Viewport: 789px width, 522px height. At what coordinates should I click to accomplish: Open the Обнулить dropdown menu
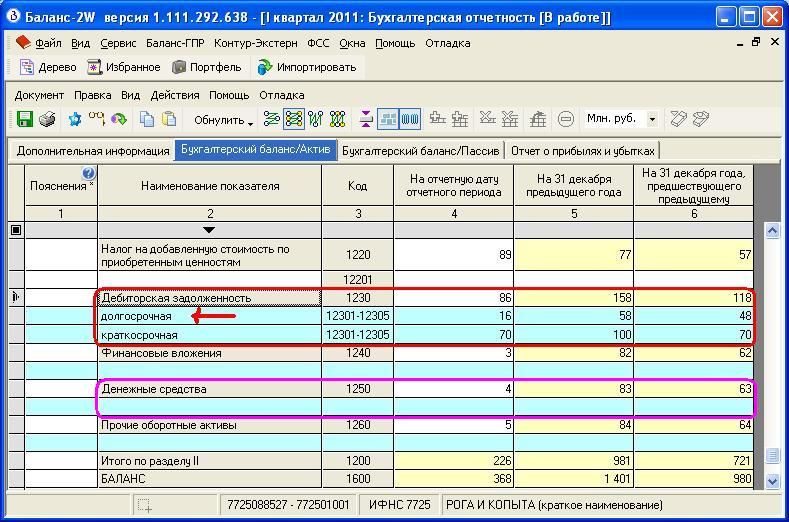[x=223, y=120]
